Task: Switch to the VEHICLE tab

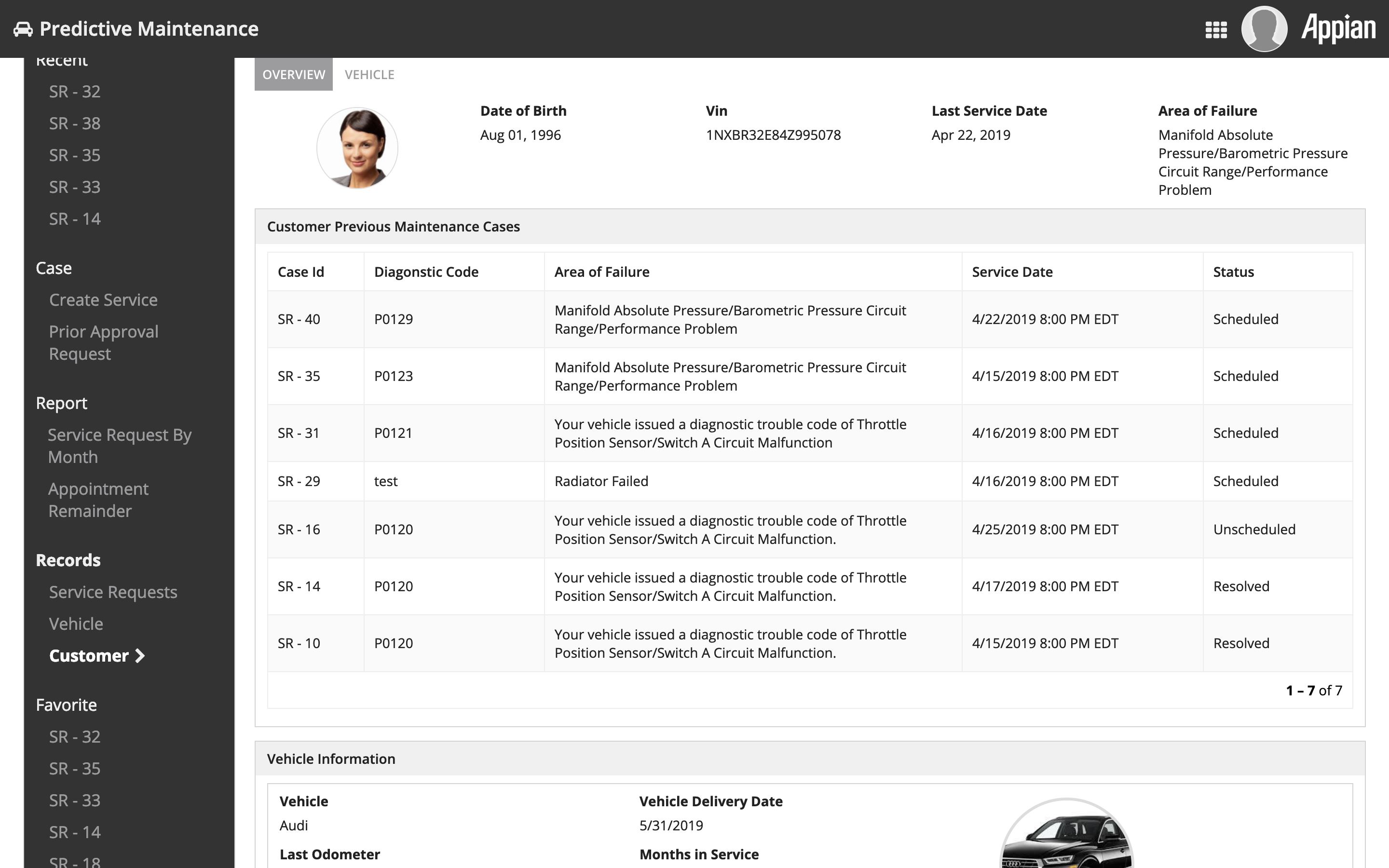Action: click(x=369, y=75)
